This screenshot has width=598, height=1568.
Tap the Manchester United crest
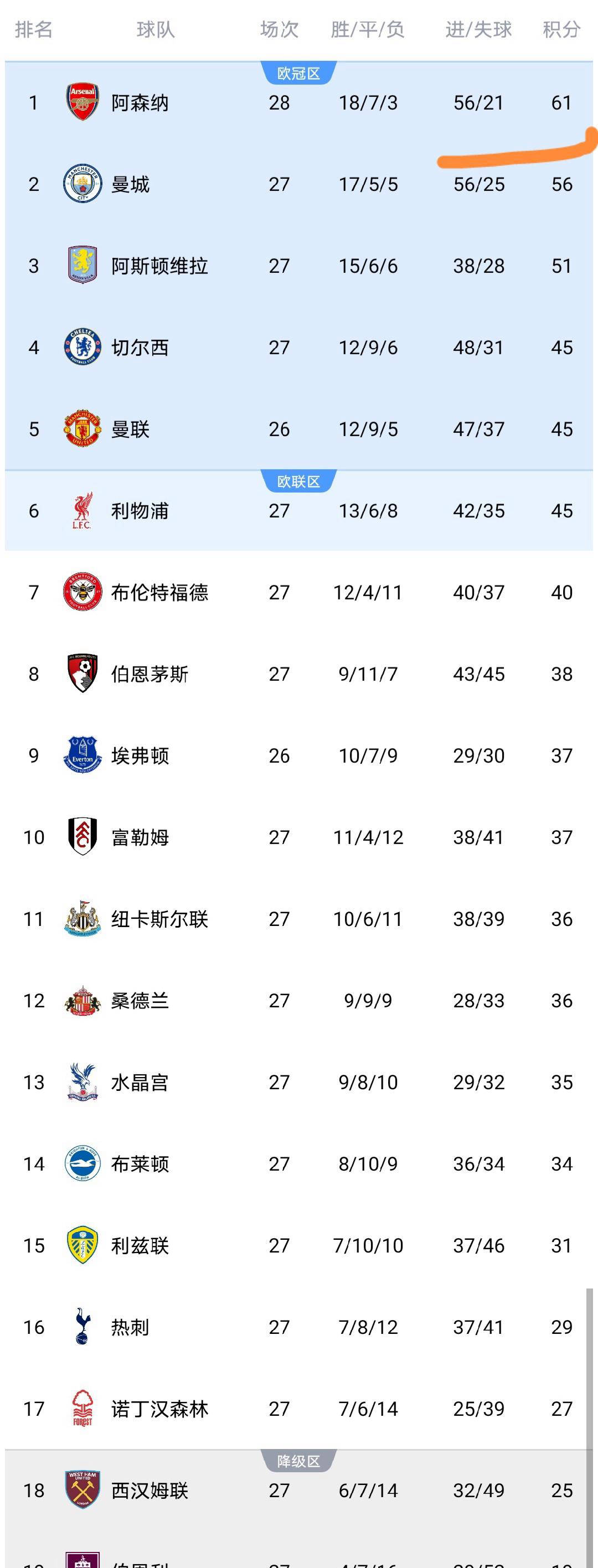pyautogui.click(x=82, y=428)
